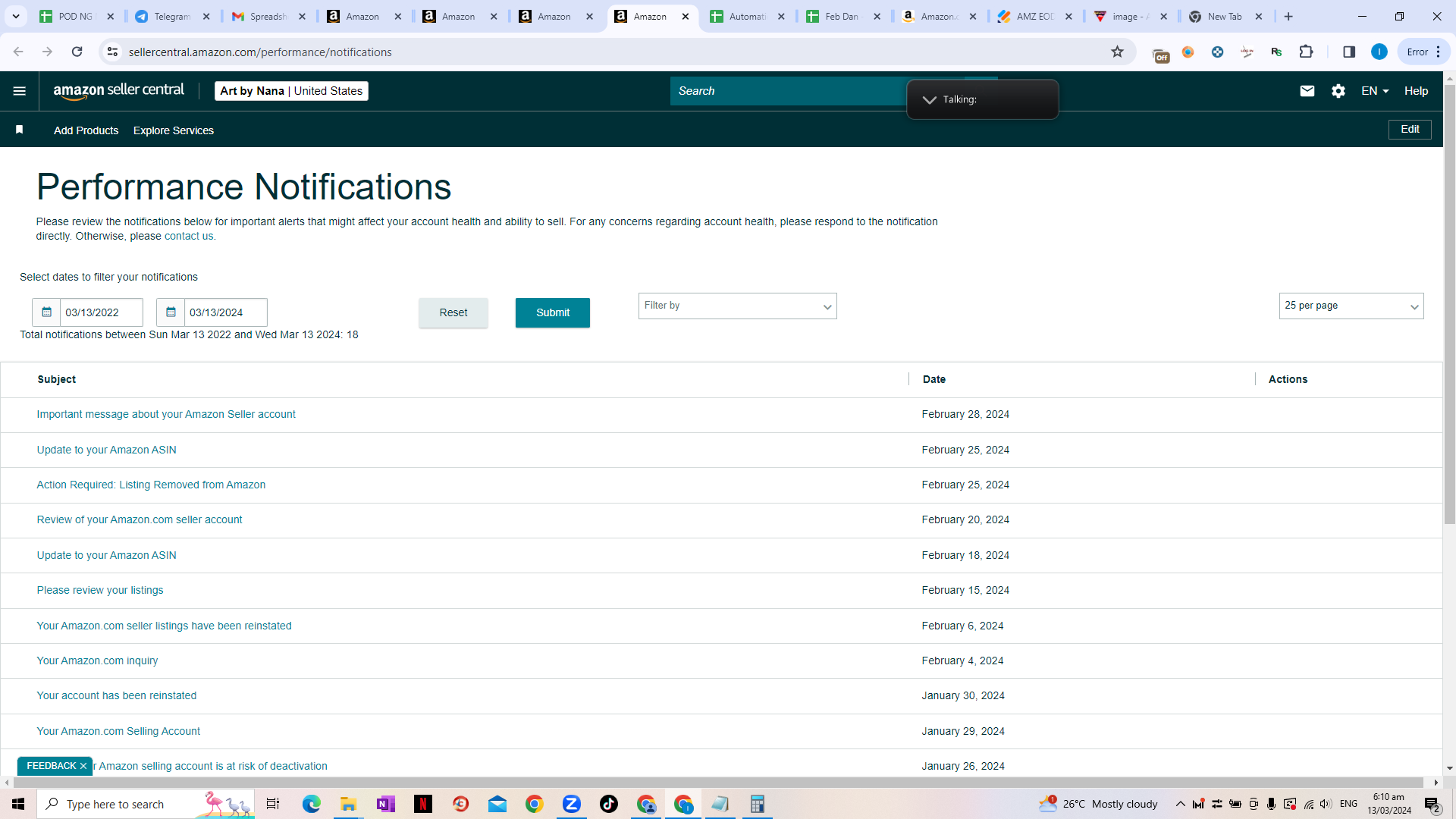
Task: Open a new browser tab
Action: coord(1288,16)
